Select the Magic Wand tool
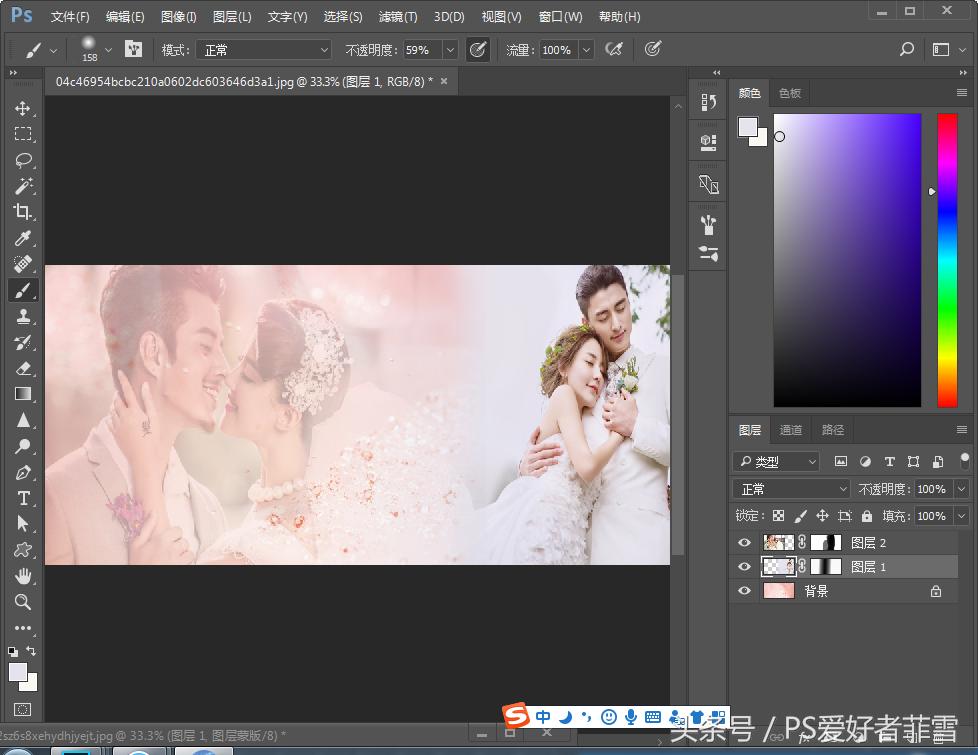 pyautogui.click(x=22, y=186)
